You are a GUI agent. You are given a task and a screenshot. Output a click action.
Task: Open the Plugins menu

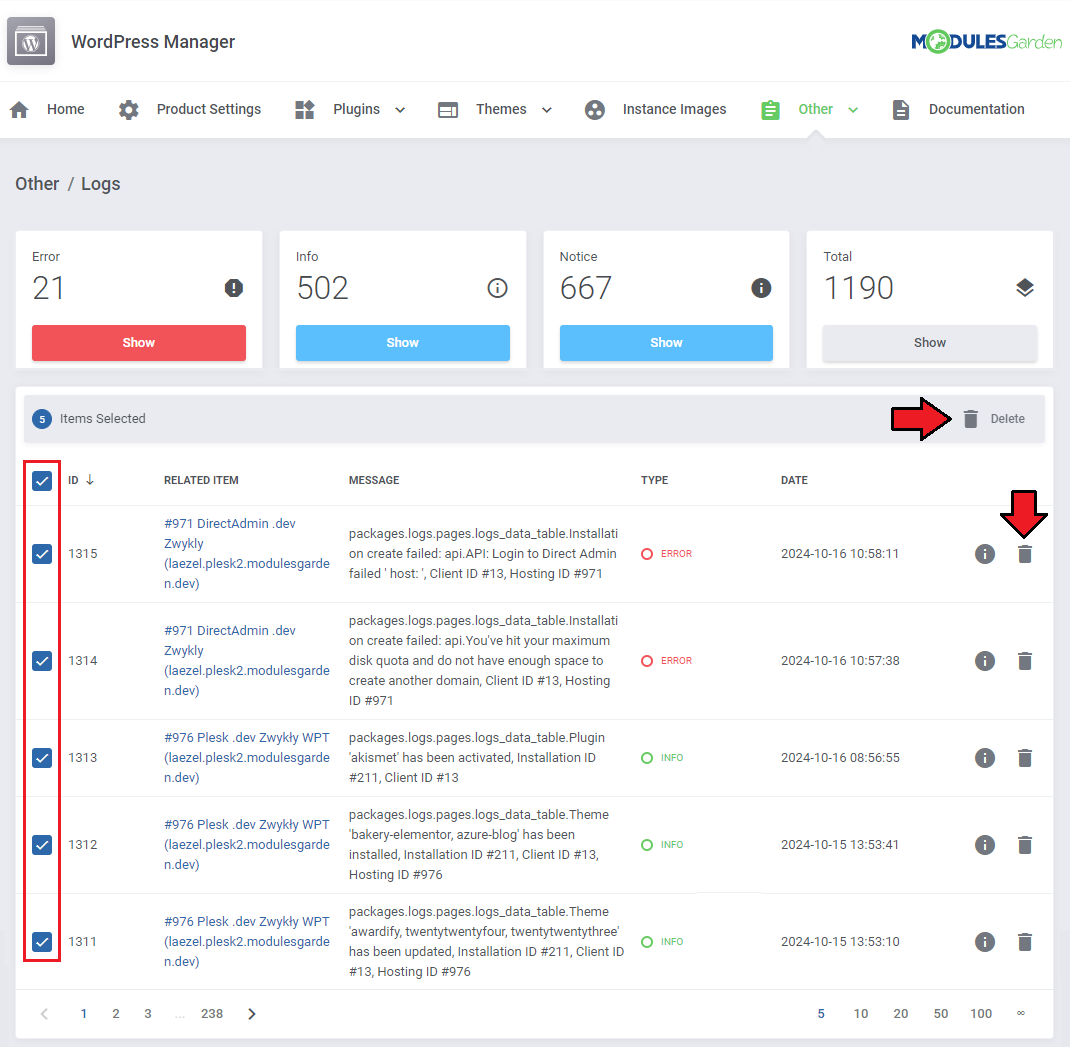pos(356,109)
